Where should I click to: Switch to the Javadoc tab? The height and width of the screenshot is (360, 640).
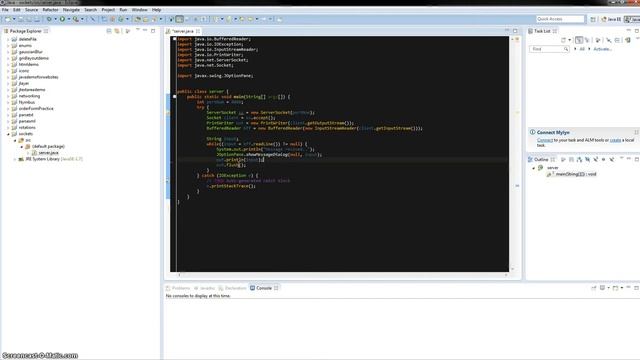(204, 288)
